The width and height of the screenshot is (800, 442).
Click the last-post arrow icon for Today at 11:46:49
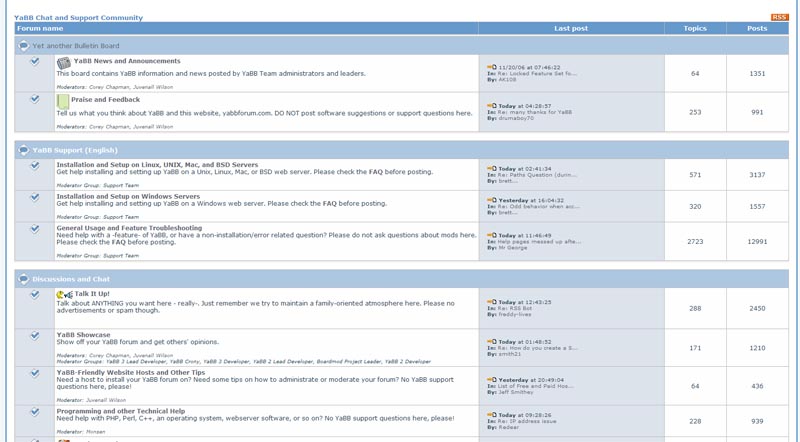(x=492, y=235)
